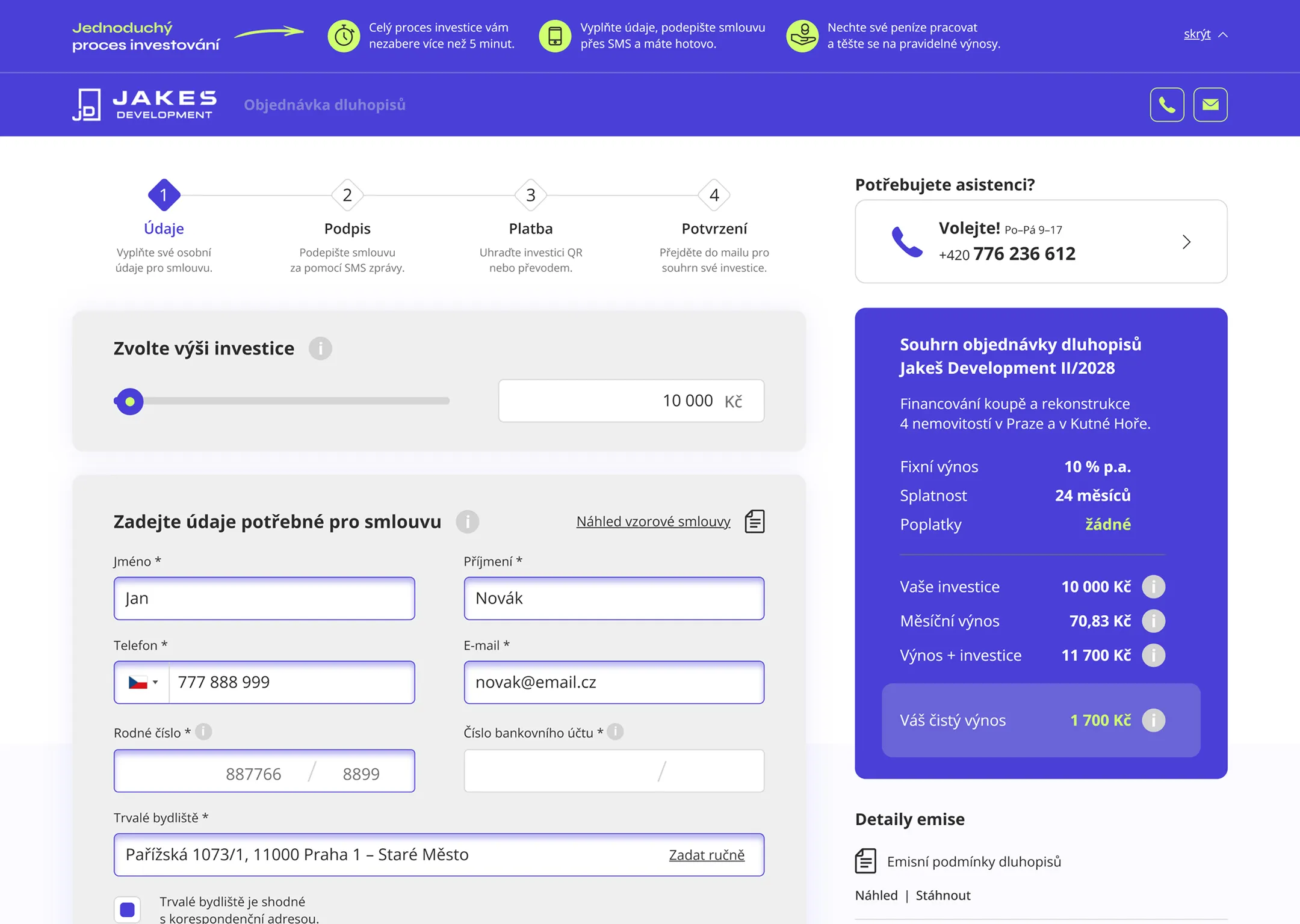Screen dimensions: 1300x924
Task: Toggle the correspondence address checkbox
Action: point(127,909)
